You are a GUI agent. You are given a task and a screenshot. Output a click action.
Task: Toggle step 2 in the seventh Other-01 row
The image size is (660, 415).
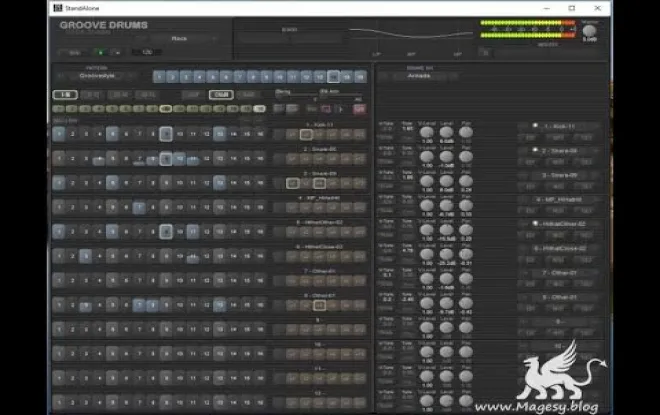pyautogui.click(x=72, y=280)
